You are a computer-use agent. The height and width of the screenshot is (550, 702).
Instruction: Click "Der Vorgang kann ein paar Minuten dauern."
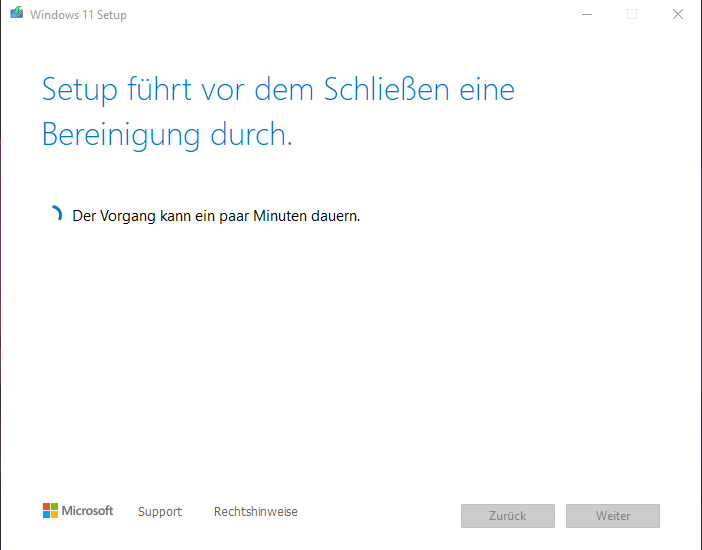pyautogui.click(x=216, y=216)
